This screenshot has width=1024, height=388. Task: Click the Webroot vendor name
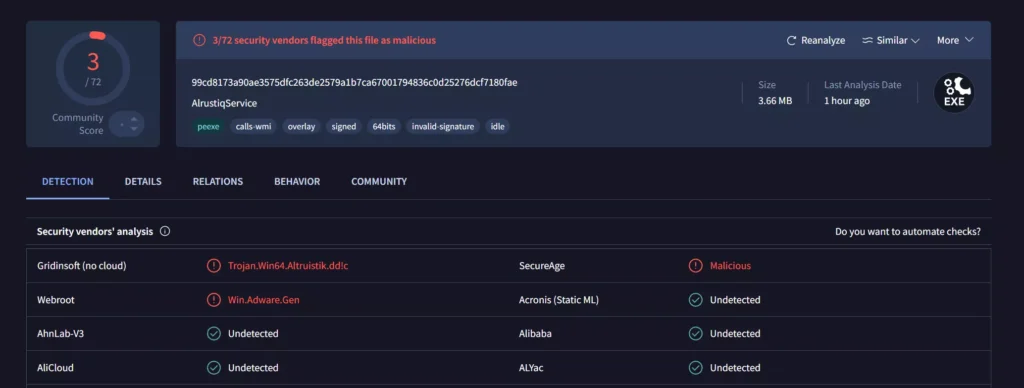point(56,300)
